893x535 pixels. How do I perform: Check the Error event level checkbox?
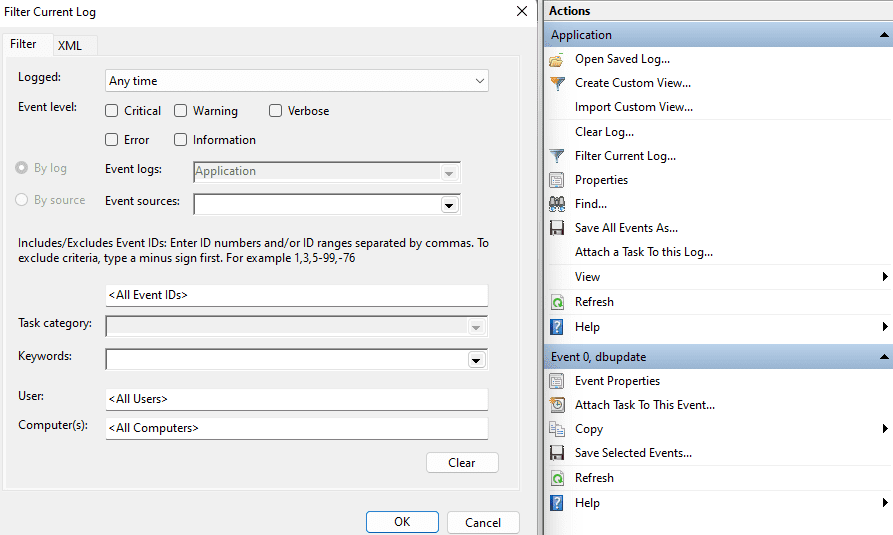112,140
